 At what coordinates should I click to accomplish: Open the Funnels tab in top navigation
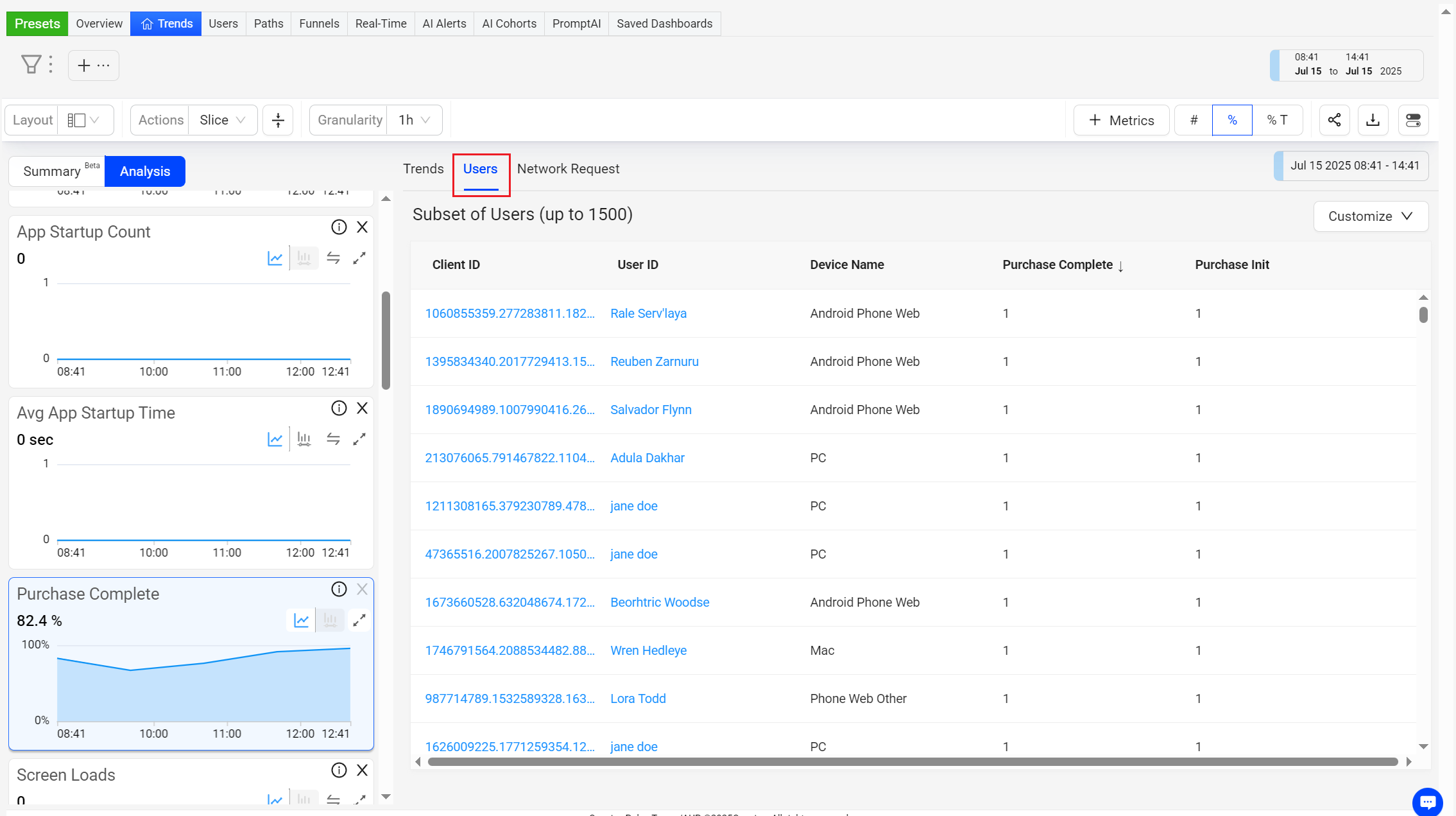[319, 24]
